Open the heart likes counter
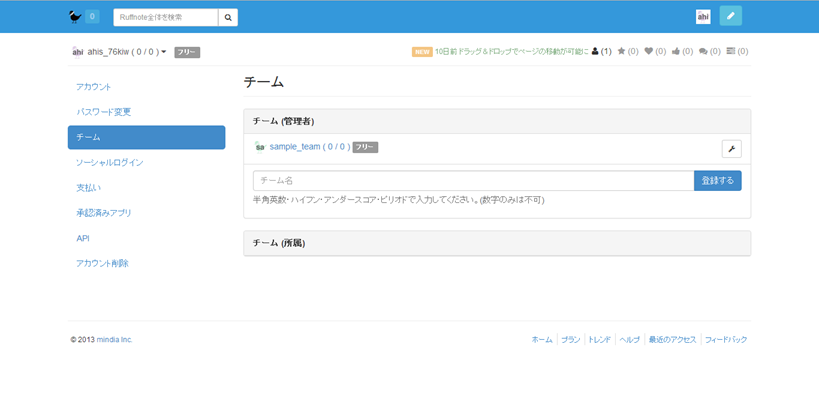 coord(648,51)
